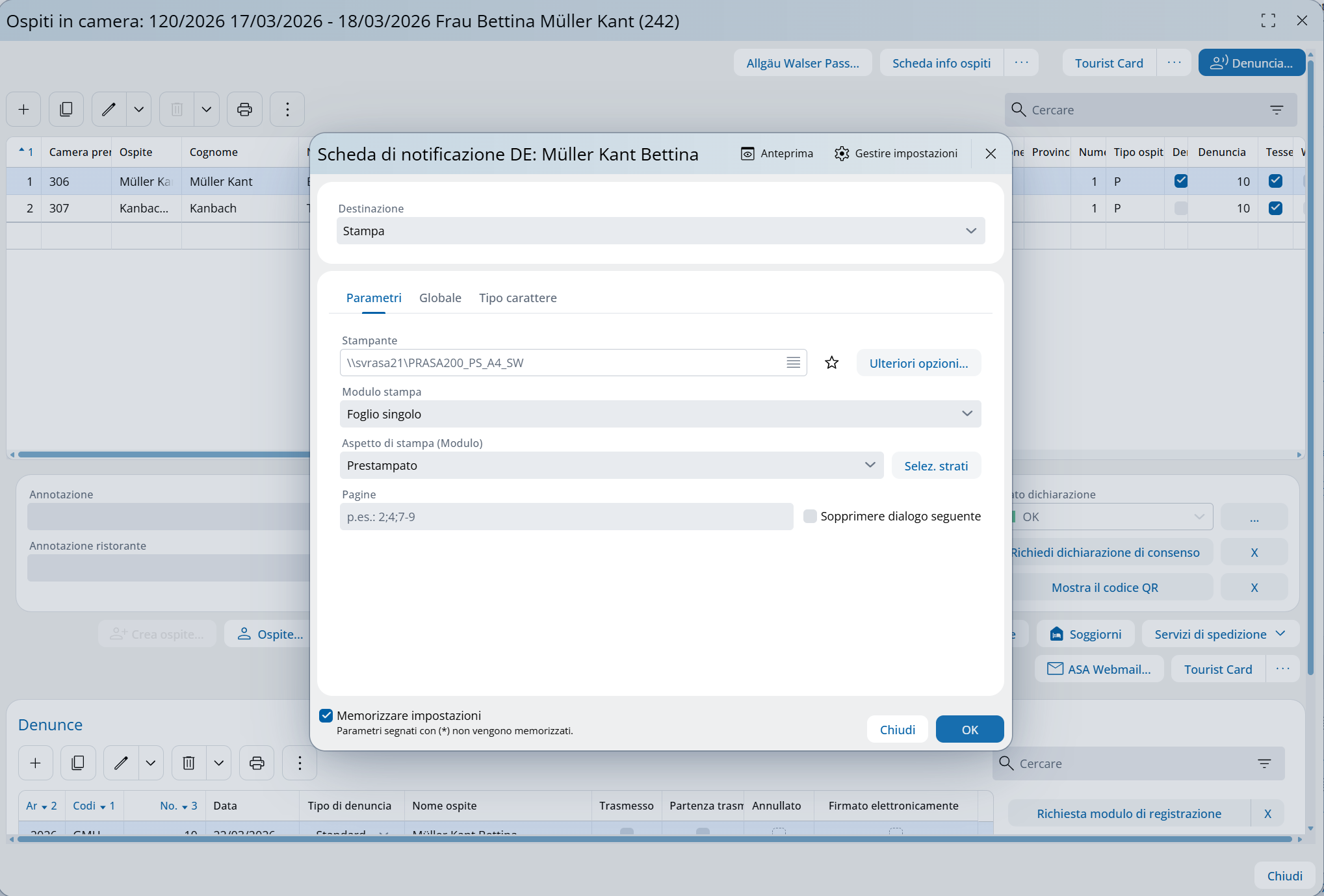Toggle Memorizzare impostazioni checkbox
This screenshot has height=896, width=1324.
326,715
